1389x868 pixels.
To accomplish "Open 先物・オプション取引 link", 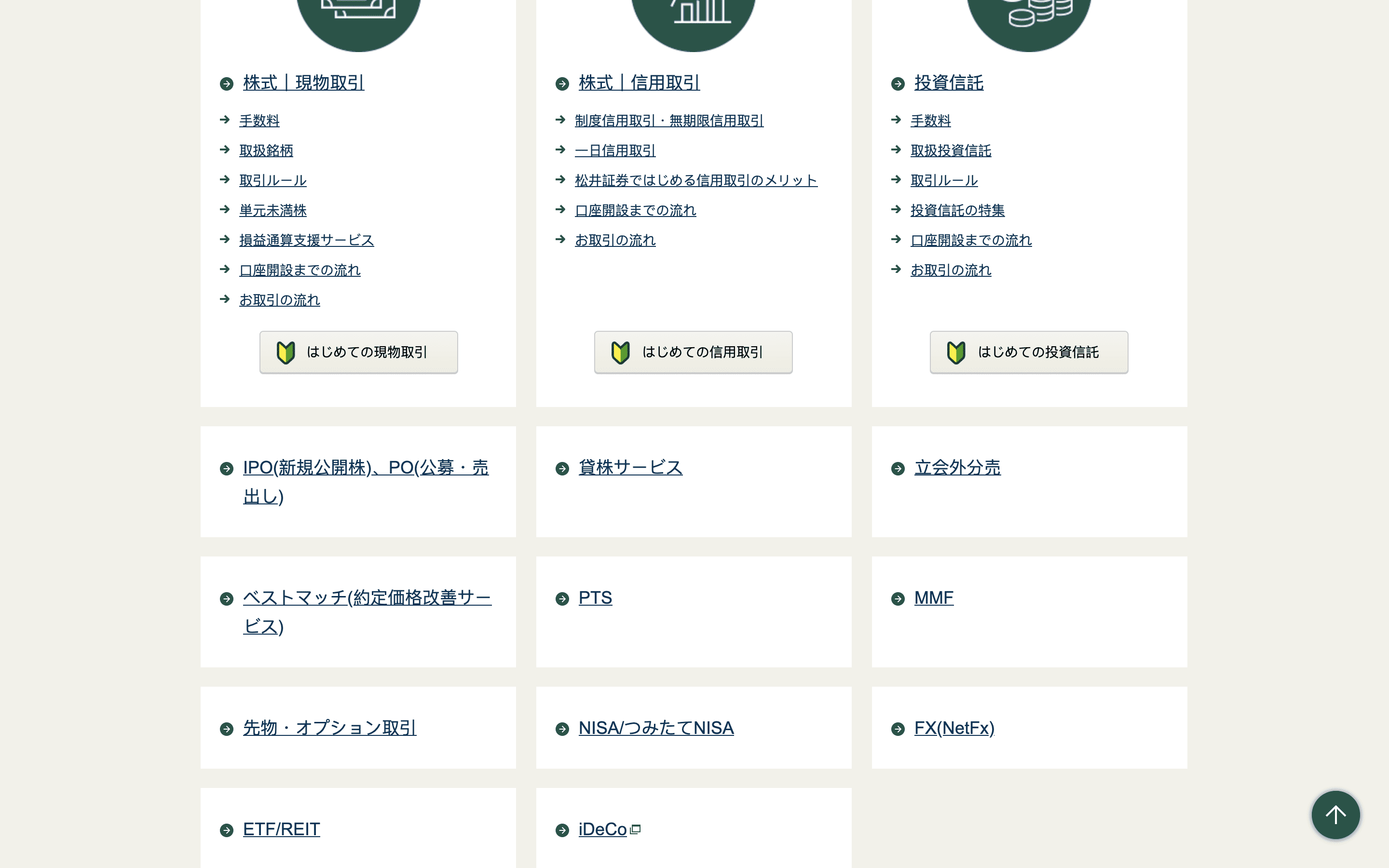I will pyautogui.click(x=329, y=728).
